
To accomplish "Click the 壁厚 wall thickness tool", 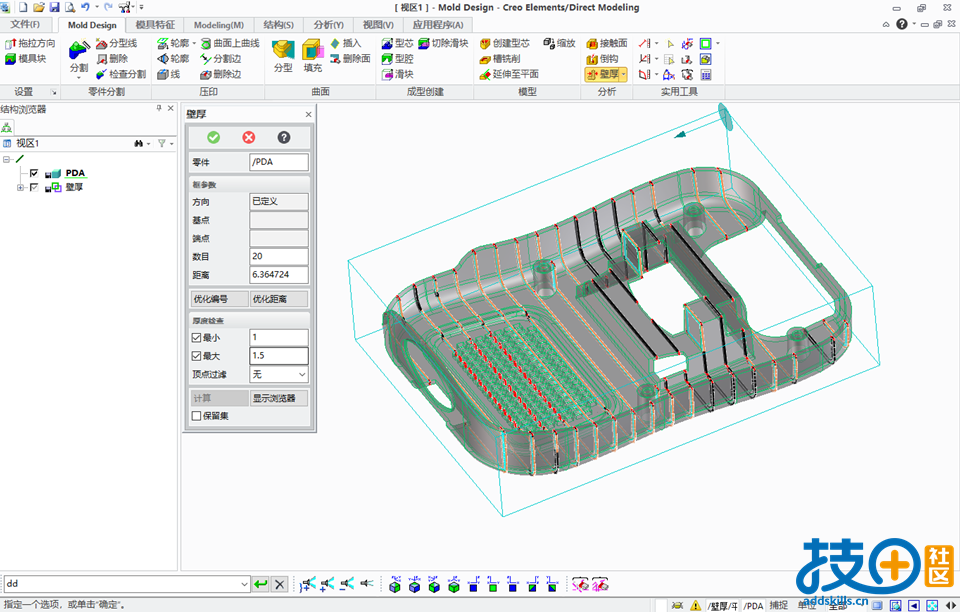I will 602,74.
